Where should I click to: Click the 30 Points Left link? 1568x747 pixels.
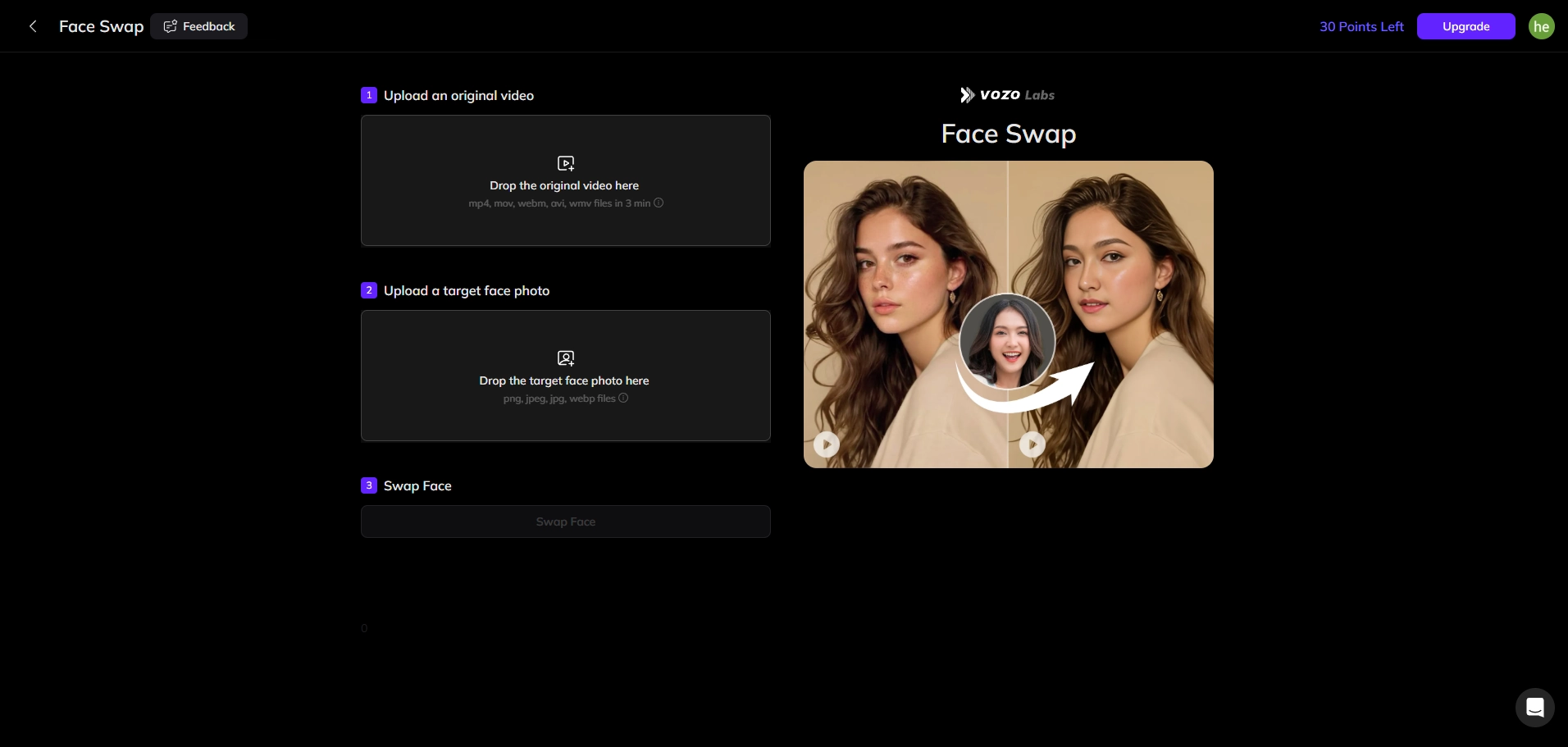pyautogui.click(x=1361, y=26)
